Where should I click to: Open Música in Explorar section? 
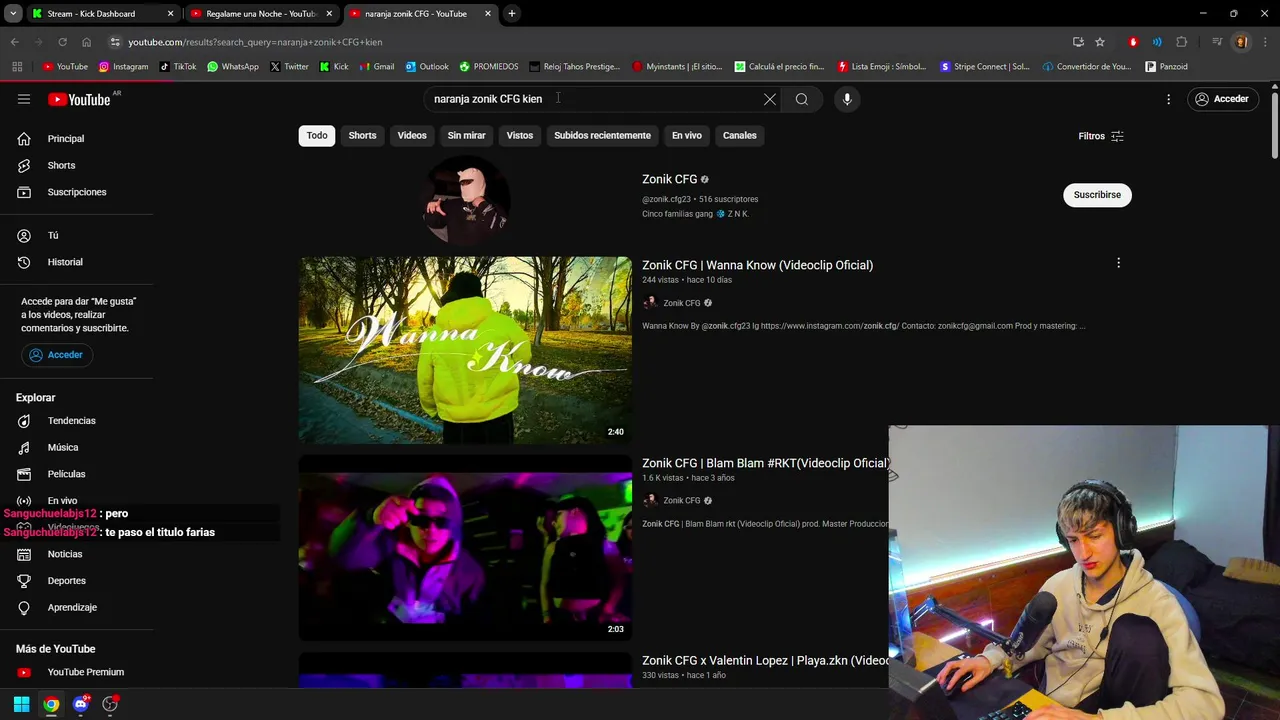[x=76, y=447]
